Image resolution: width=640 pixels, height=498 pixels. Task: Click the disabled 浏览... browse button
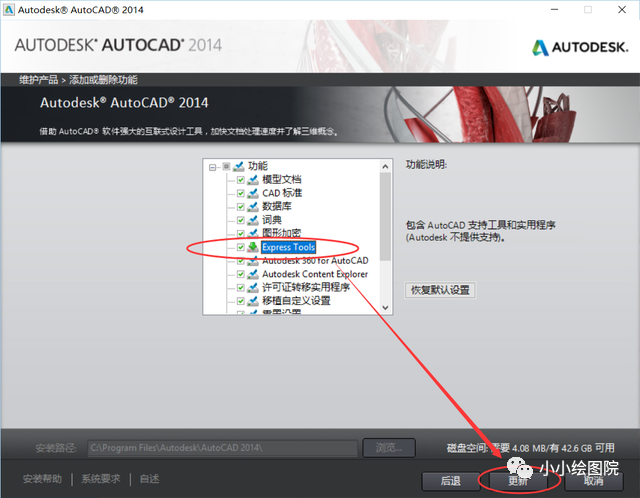point(389,448)
